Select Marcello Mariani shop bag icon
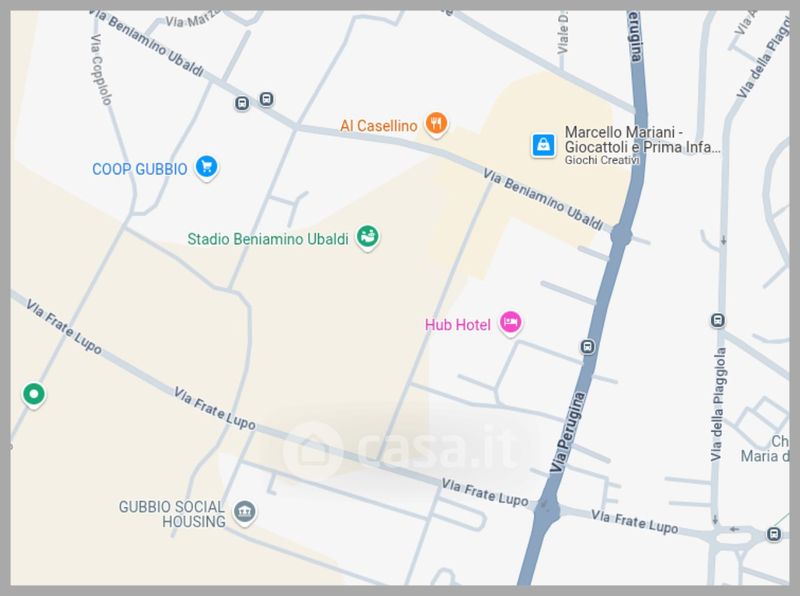 544,145
